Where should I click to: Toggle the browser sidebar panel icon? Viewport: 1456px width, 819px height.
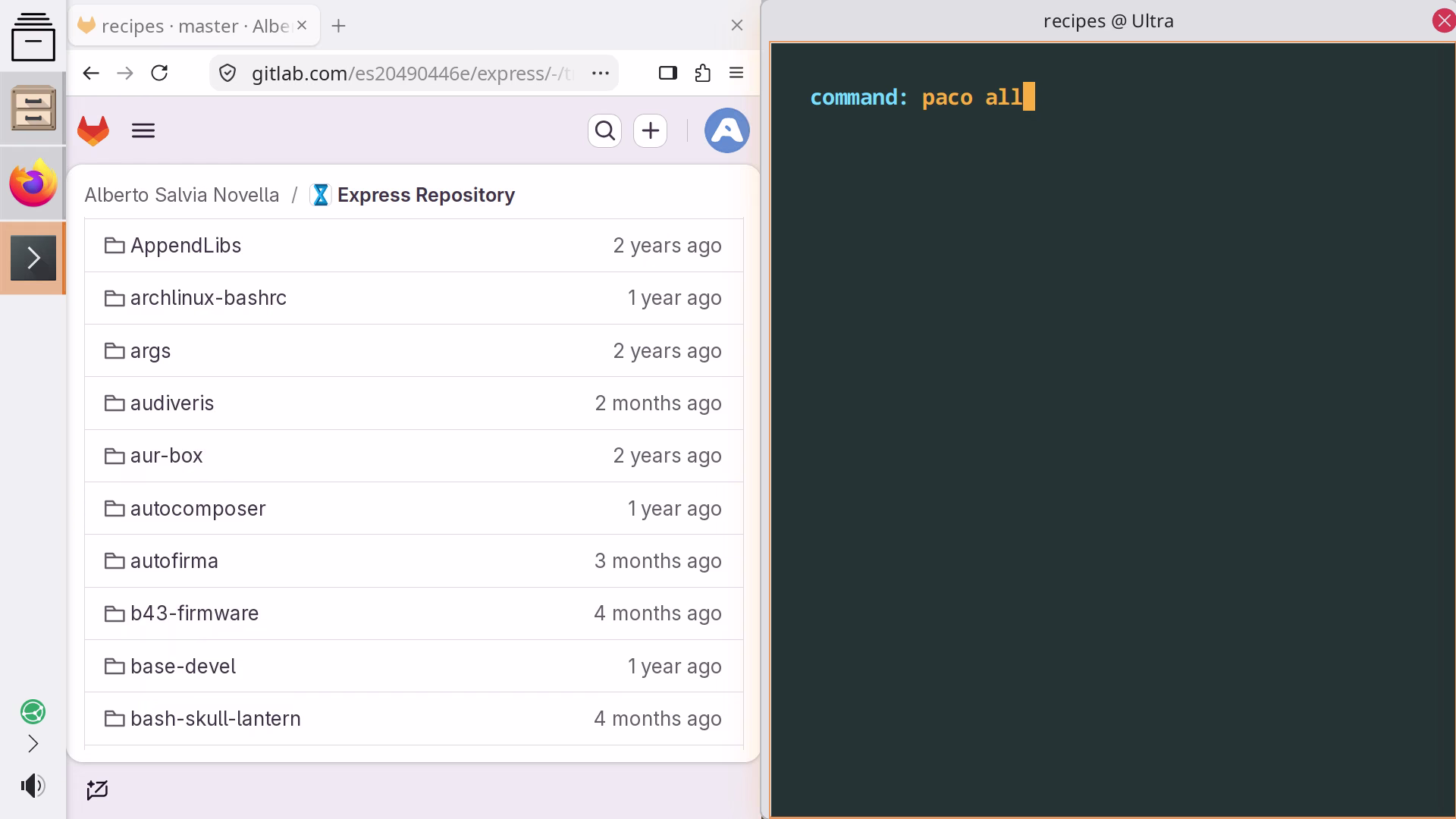click(x=667, y=73)
